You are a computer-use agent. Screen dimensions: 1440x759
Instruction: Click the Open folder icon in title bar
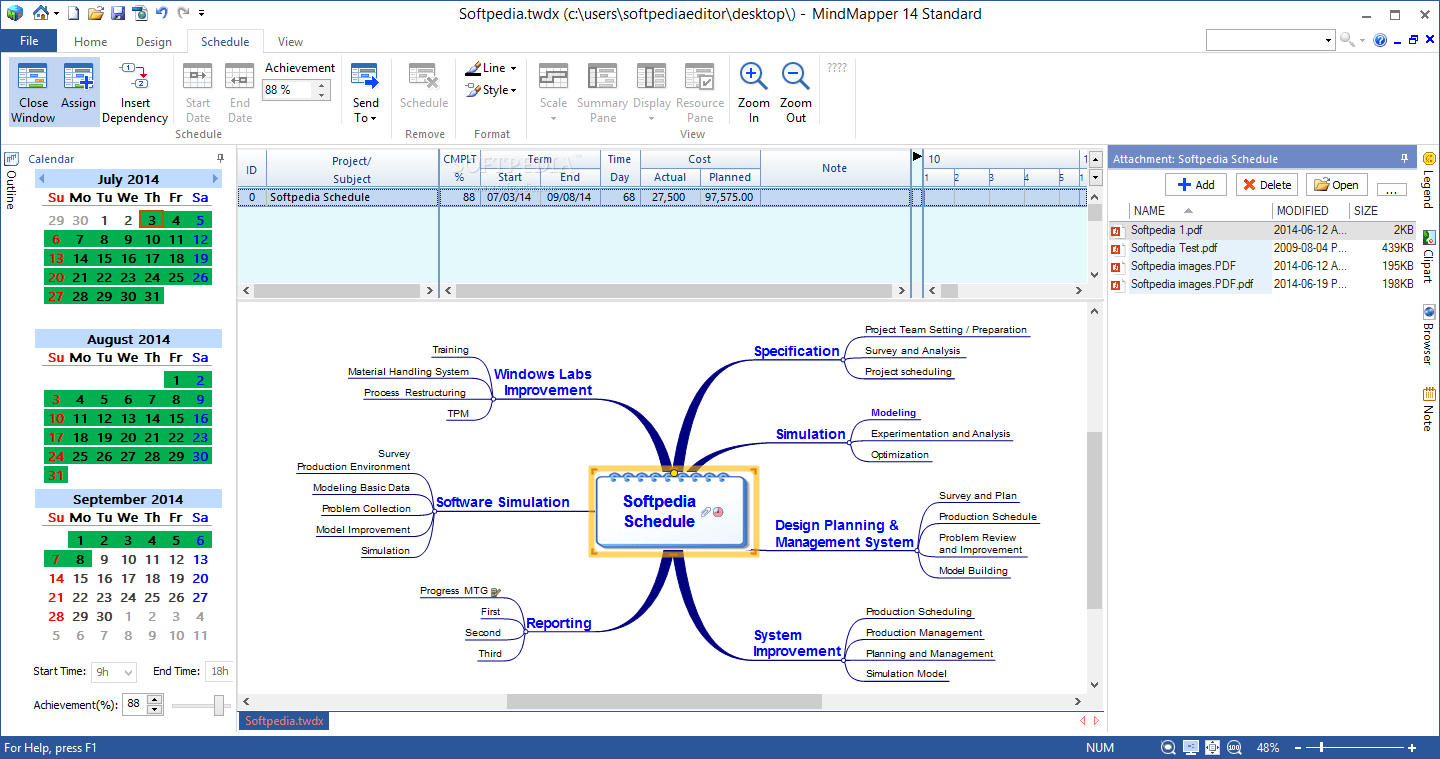96,13
